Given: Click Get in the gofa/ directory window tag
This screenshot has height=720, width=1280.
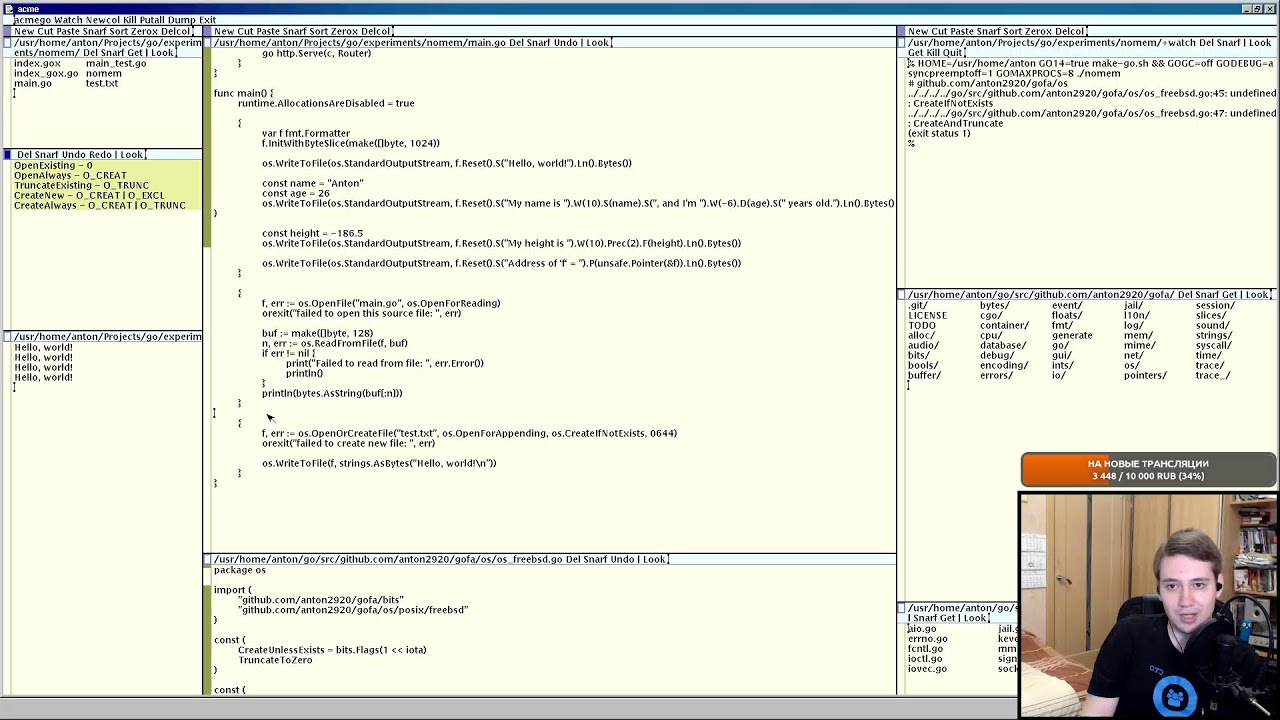Looking at the screenshot, I should (x=1229, y=294).
